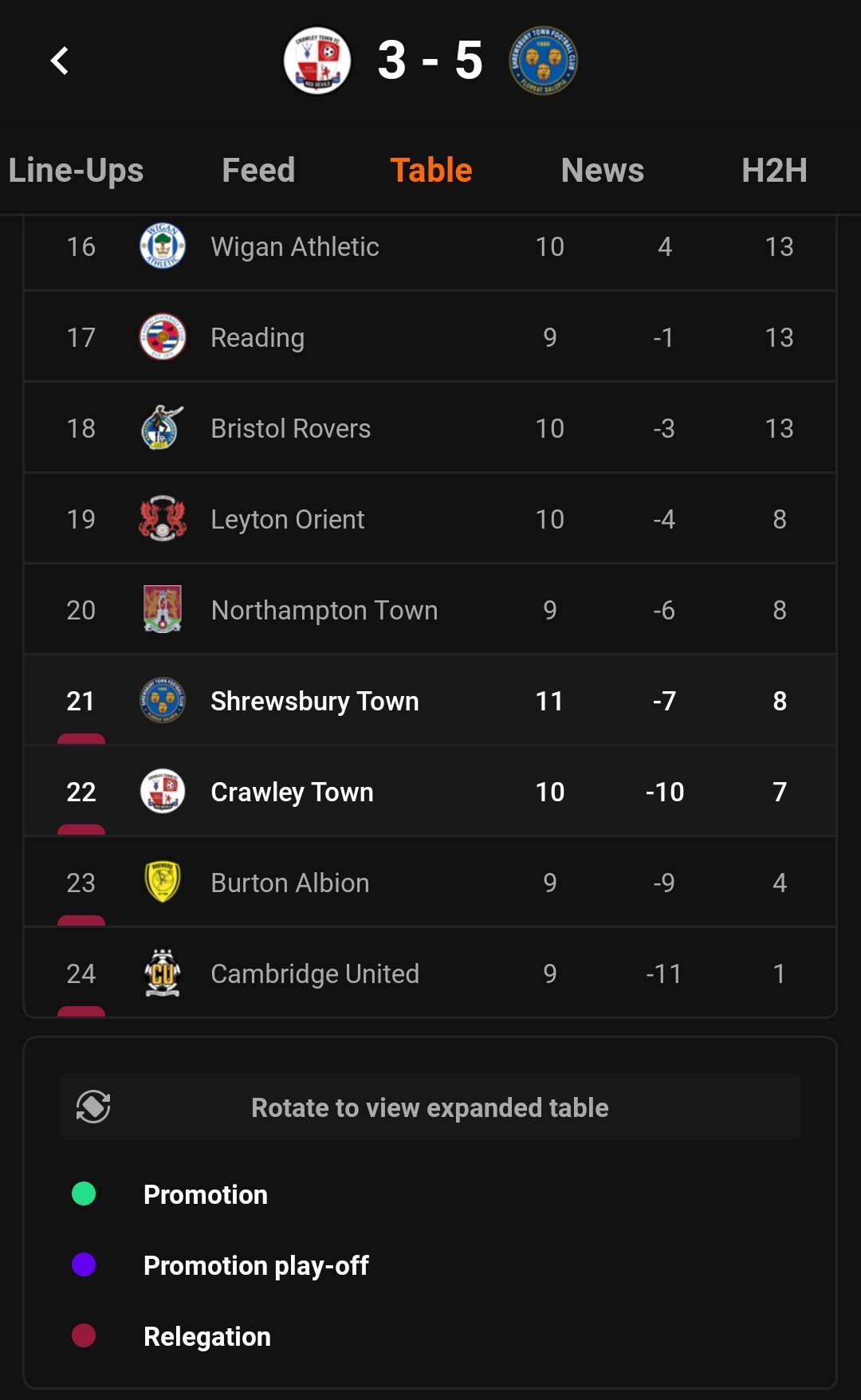
Task: Switch to the Line-Ups tab
Action: (76, 170)
